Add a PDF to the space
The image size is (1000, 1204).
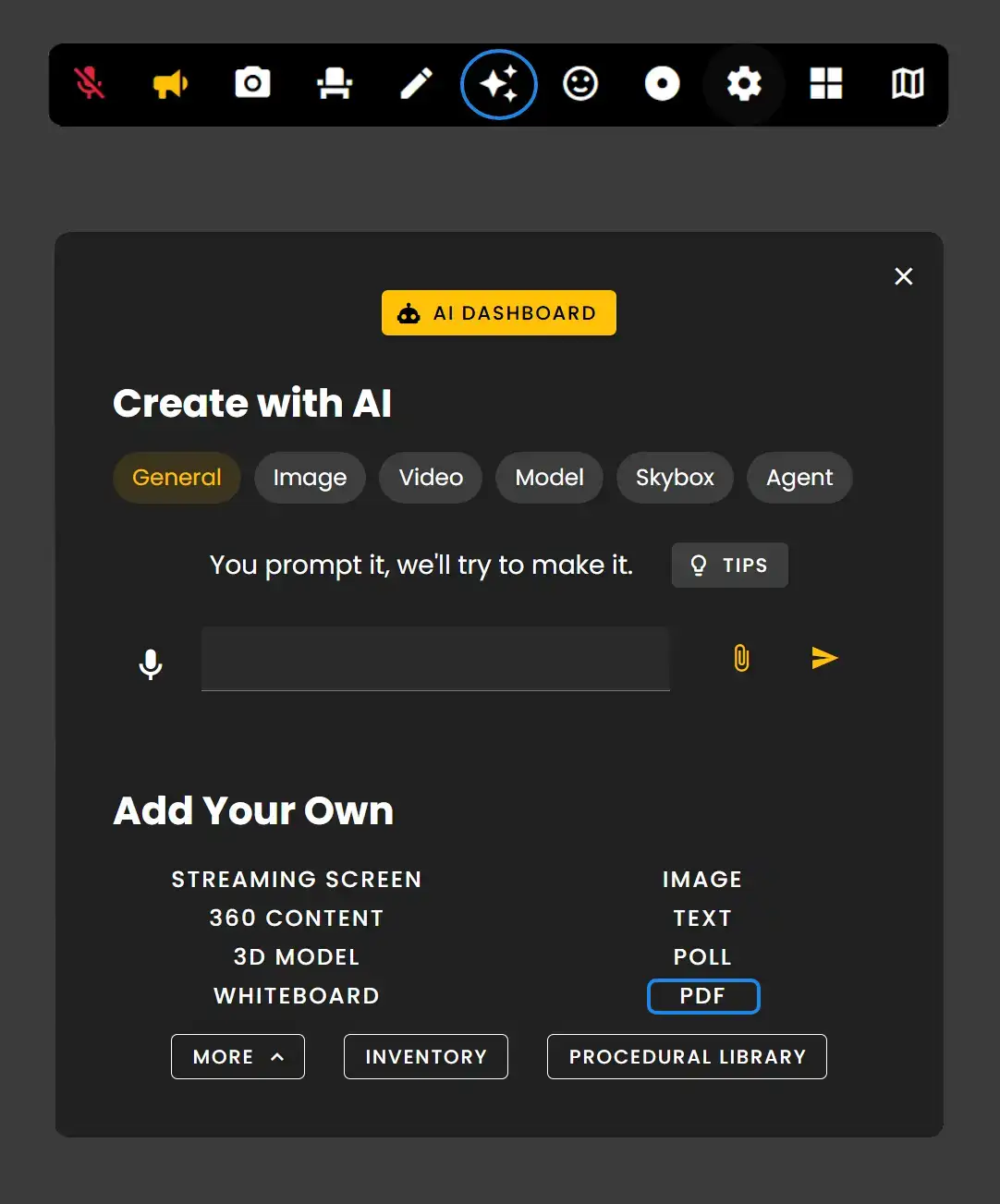pos(703,996)
